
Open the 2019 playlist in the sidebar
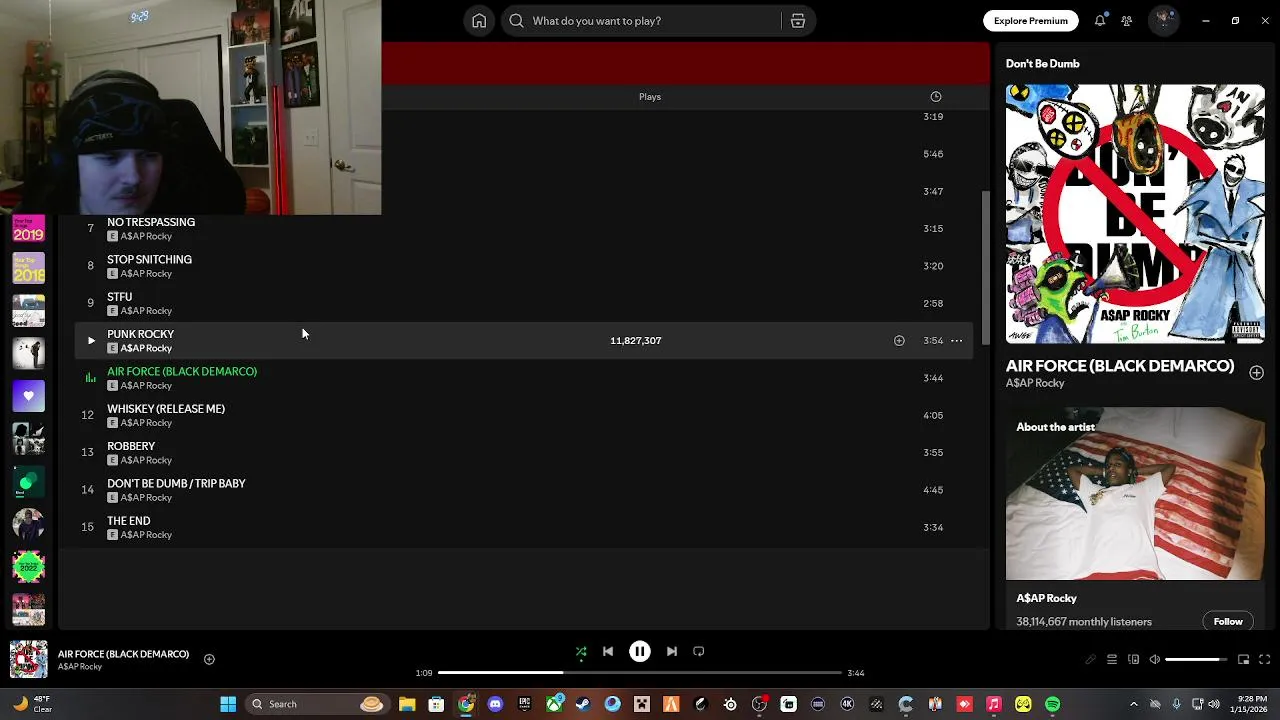coord(28,227)
